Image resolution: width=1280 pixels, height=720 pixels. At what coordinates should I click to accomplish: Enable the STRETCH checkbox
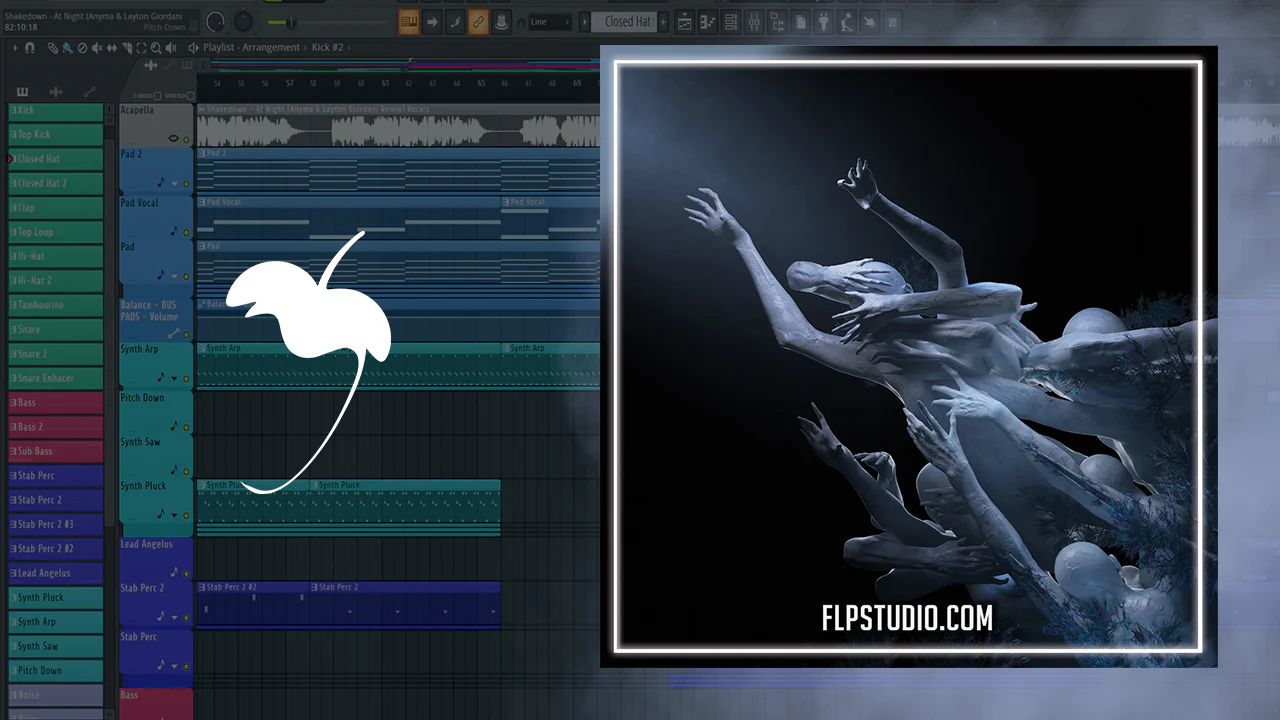pos(190,96)
